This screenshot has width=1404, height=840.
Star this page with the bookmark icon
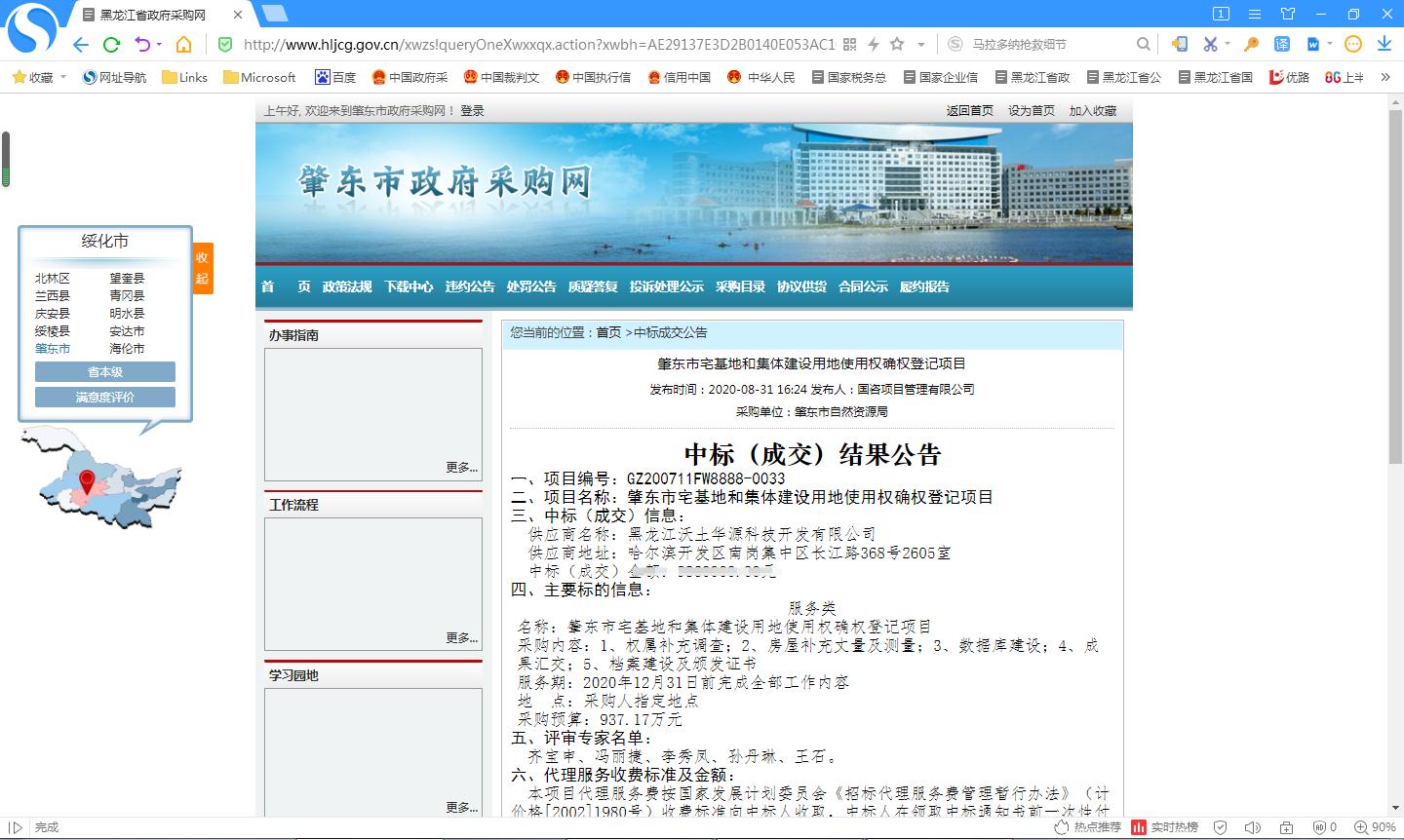pyautogui.click(x=897, y=44)
